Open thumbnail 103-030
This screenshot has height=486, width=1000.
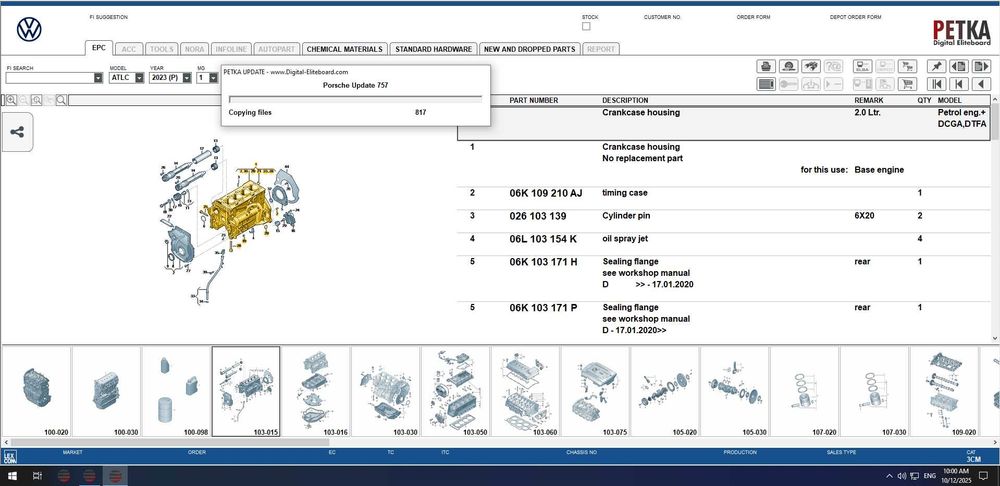386,392
